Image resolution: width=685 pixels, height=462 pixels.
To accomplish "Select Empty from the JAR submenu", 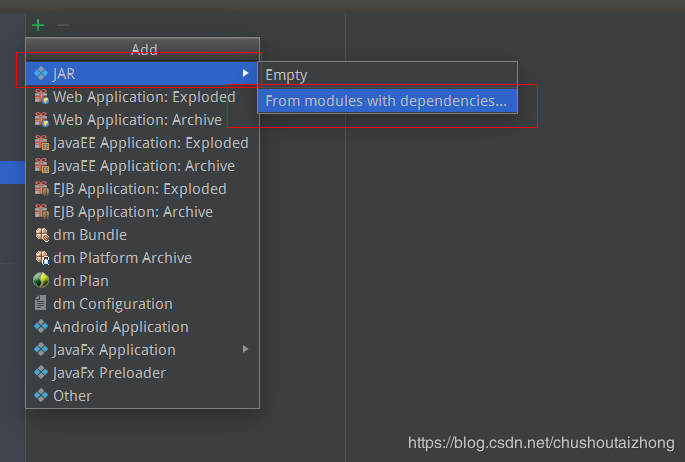I will [x=287, y=75].
